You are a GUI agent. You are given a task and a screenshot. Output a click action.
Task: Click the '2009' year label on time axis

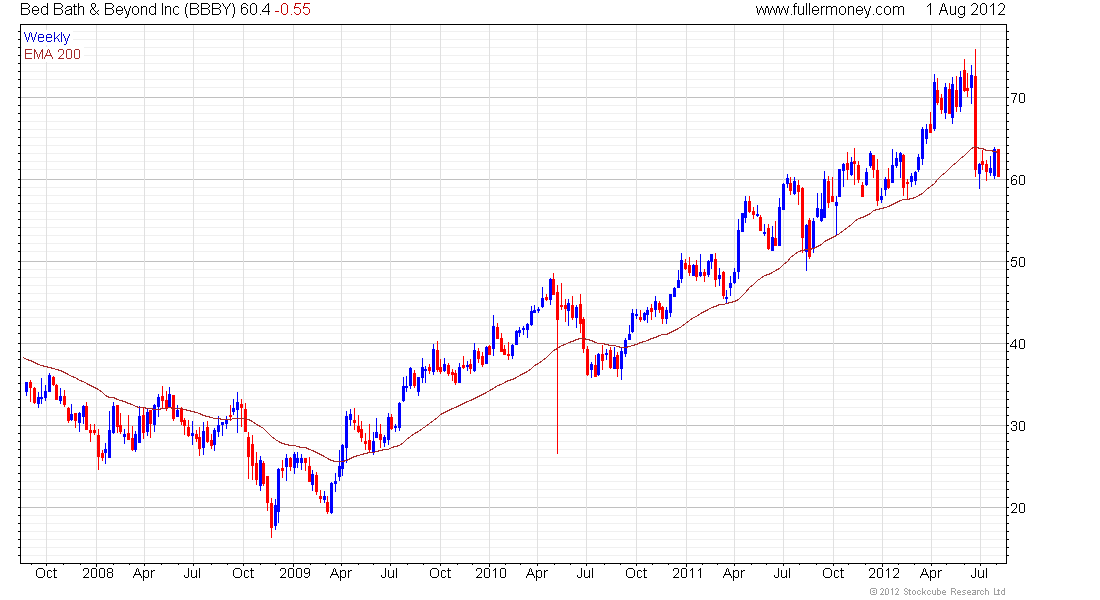click(295, 573)
